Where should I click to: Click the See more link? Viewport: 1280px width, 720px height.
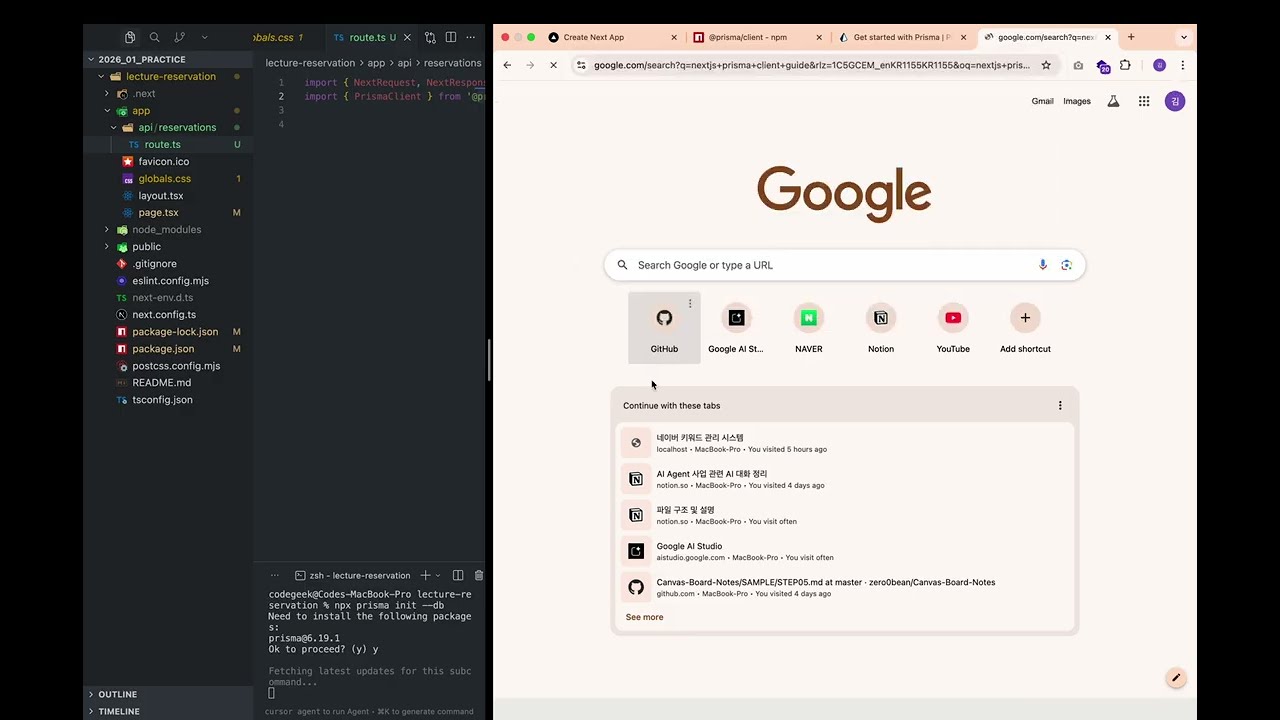[644, 617]
